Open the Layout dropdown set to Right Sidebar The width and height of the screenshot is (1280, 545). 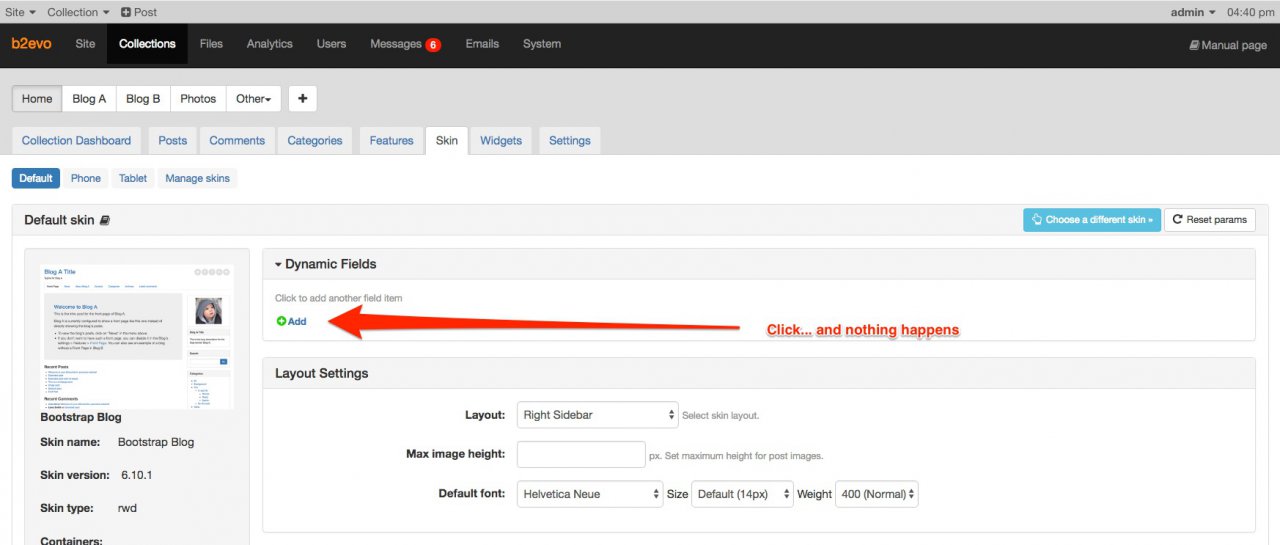[x=598, y=415]
